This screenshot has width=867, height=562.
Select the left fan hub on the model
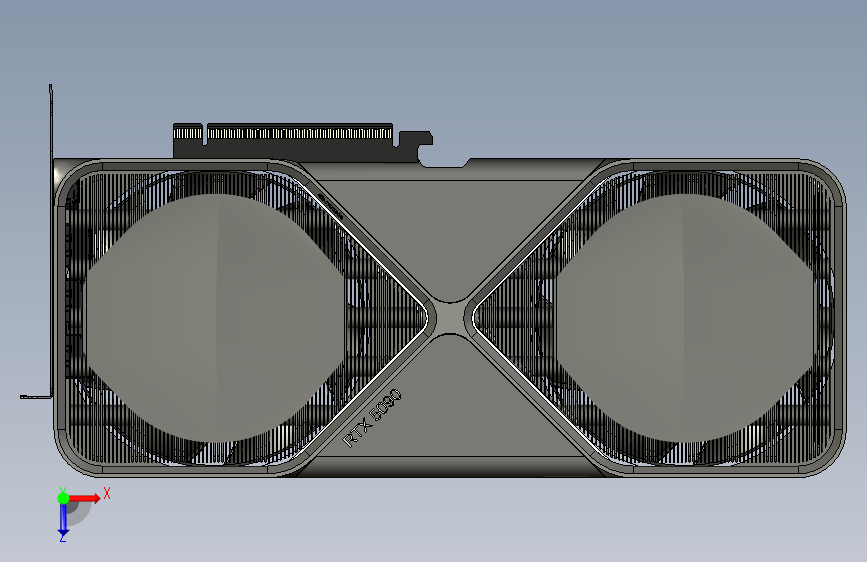click(216, 318)
